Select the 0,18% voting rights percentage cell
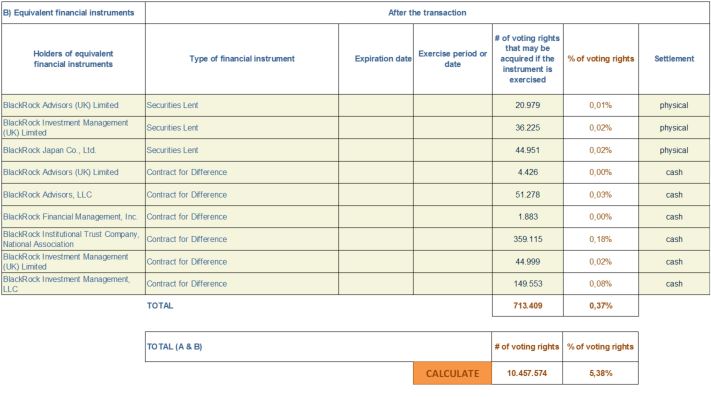 [x=601, y=239]
